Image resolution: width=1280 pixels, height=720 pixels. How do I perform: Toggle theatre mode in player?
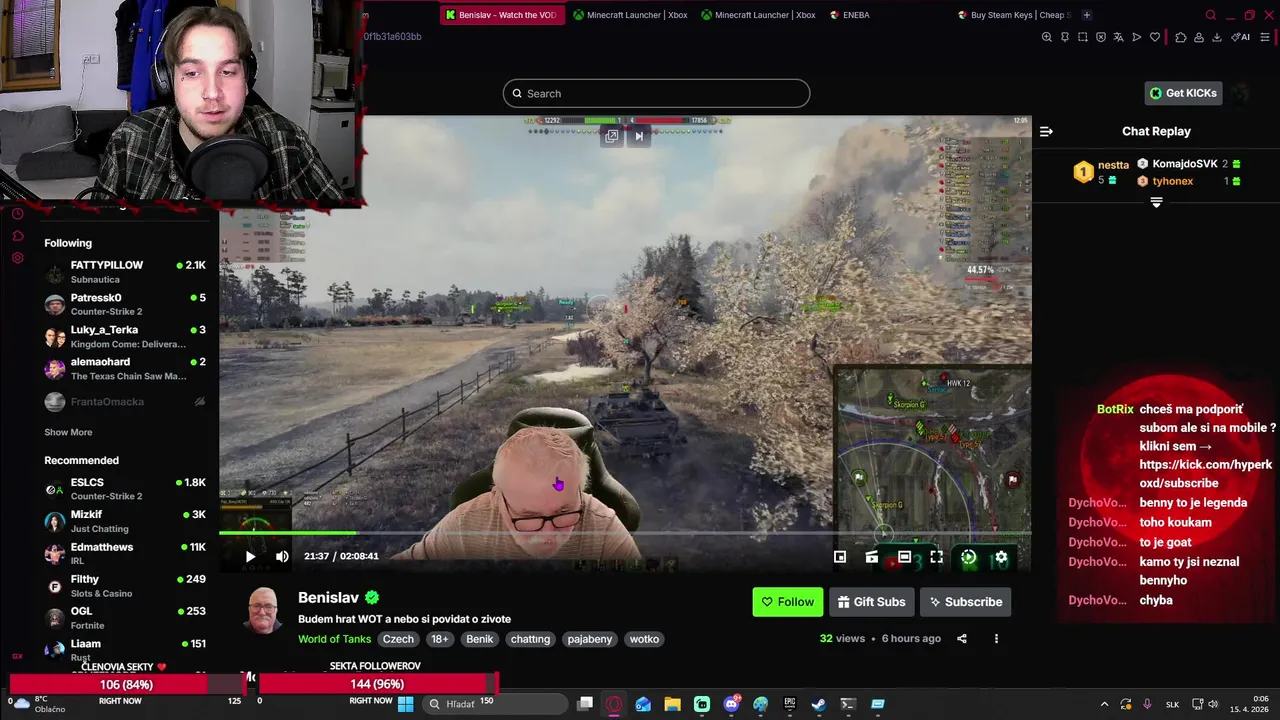(904, 557)
